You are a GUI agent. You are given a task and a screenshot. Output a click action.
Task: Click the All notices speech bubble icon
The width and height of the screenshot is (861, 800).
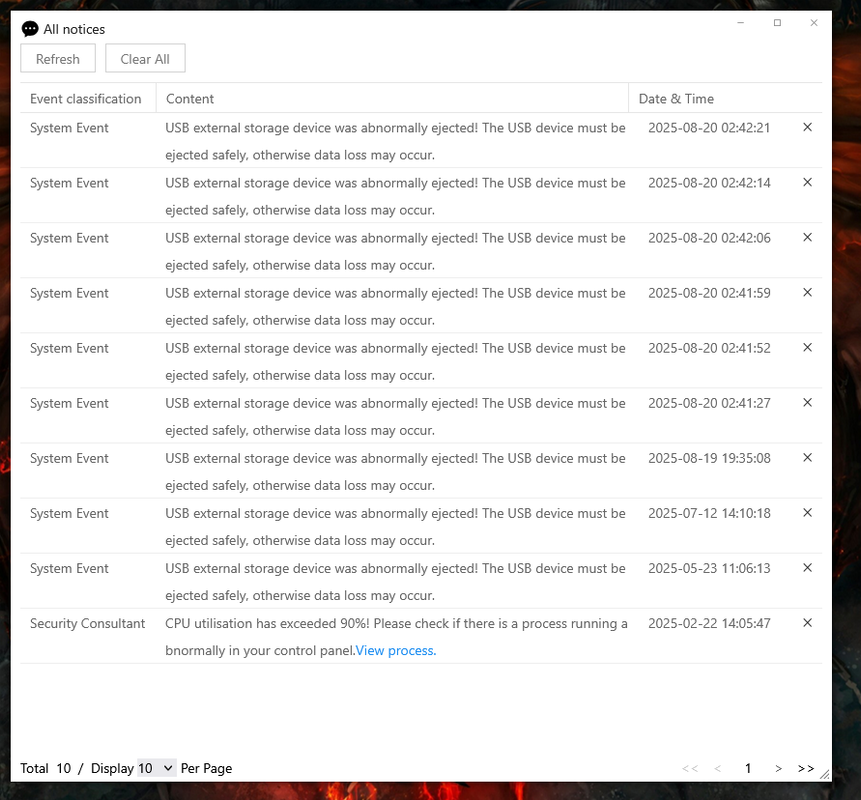[30, 29]
